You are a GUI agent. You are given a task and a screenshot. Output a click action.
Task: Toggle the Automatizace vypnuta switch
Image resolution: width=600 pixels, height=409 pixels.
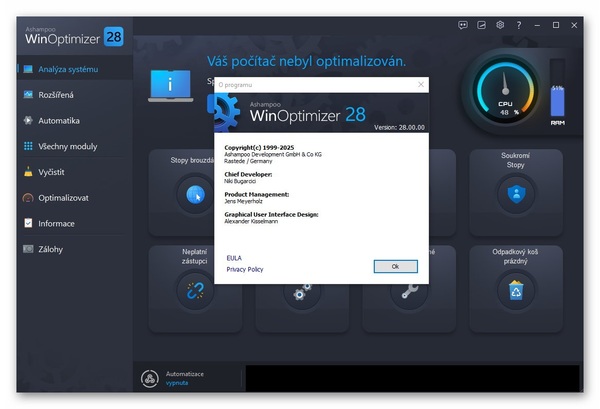[x=149, y=378]
